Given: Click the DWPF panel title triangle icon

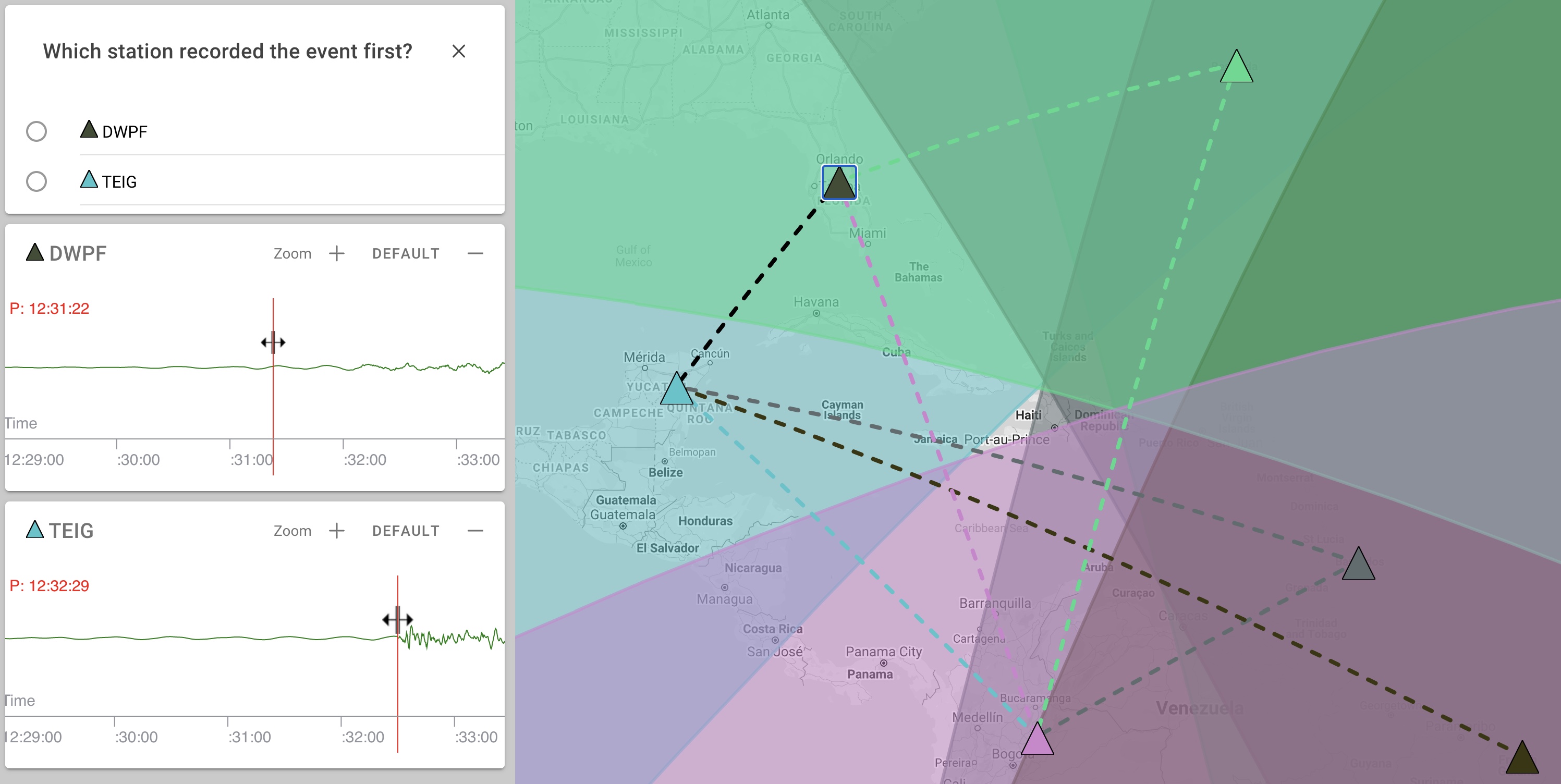Looking at the screenshot, I should [x=35, y=252].
